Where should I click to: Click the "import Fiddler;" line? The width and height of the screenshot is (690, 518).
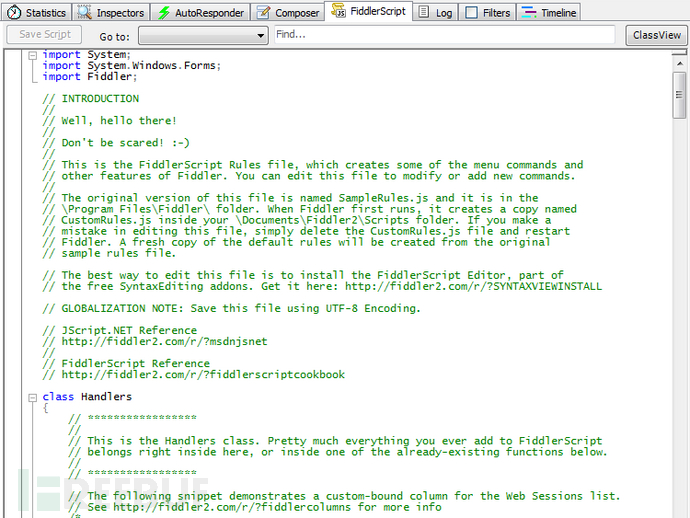90,77
